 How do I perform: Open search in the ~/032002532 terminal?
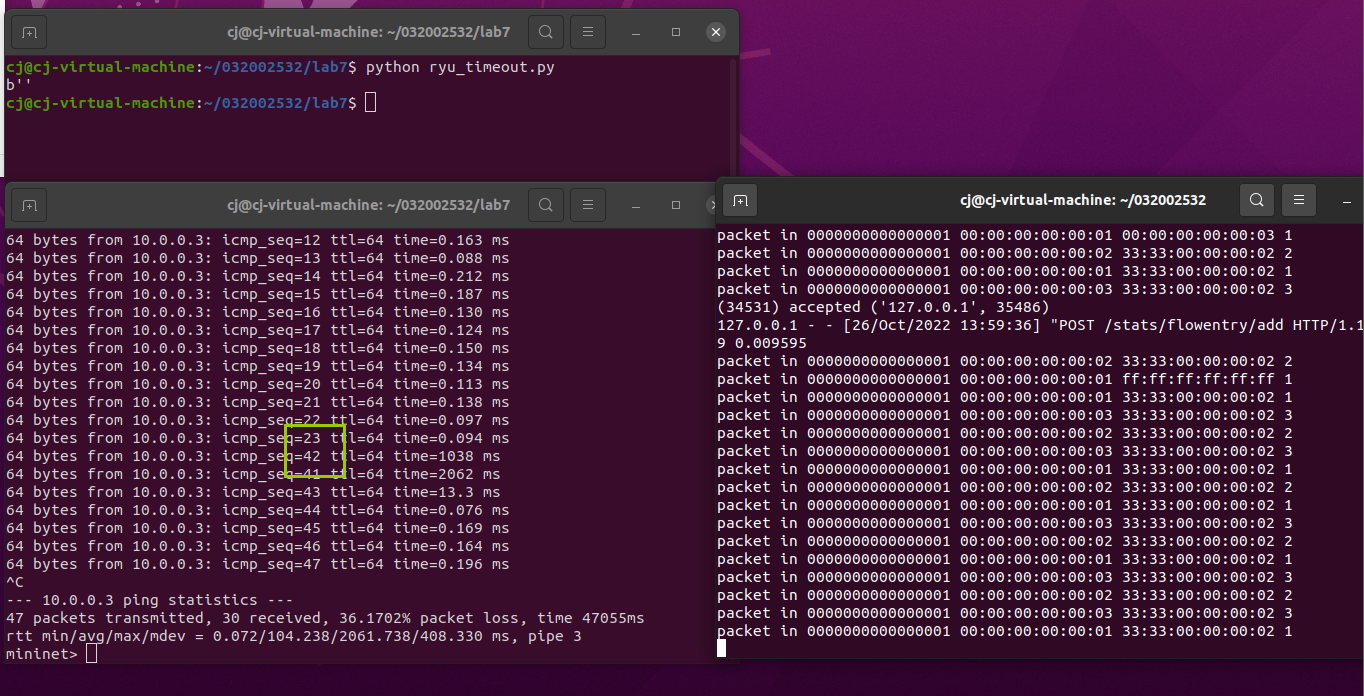coord(1256,200)
